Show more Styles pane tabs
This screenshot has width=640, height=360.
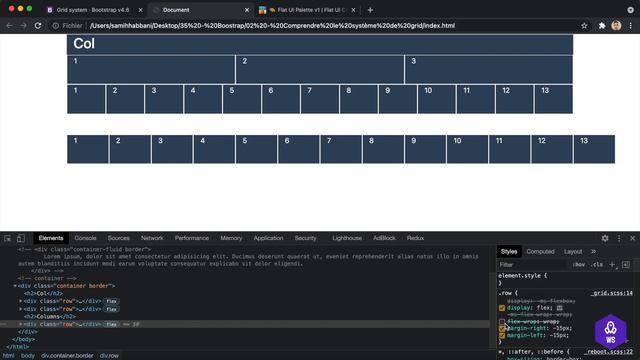[593, 251]
